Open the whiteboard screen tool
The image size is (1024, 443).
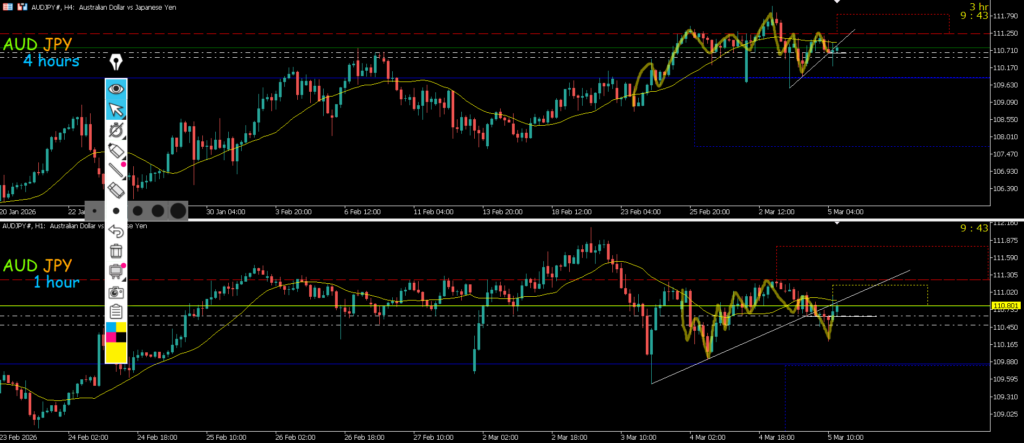pos(117,272)
